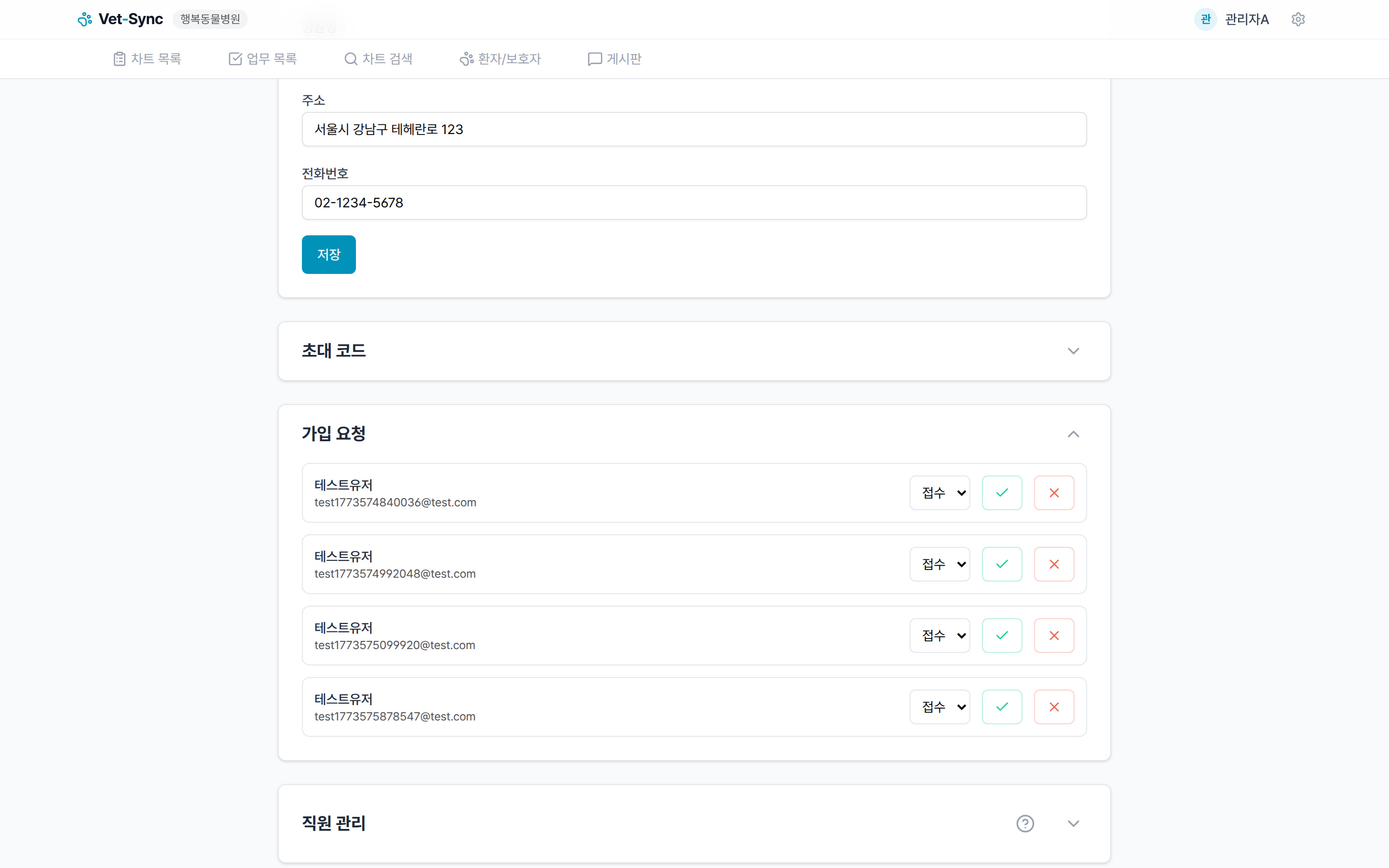Go to the 차트 목록 tab

click(x=148, y=58)
